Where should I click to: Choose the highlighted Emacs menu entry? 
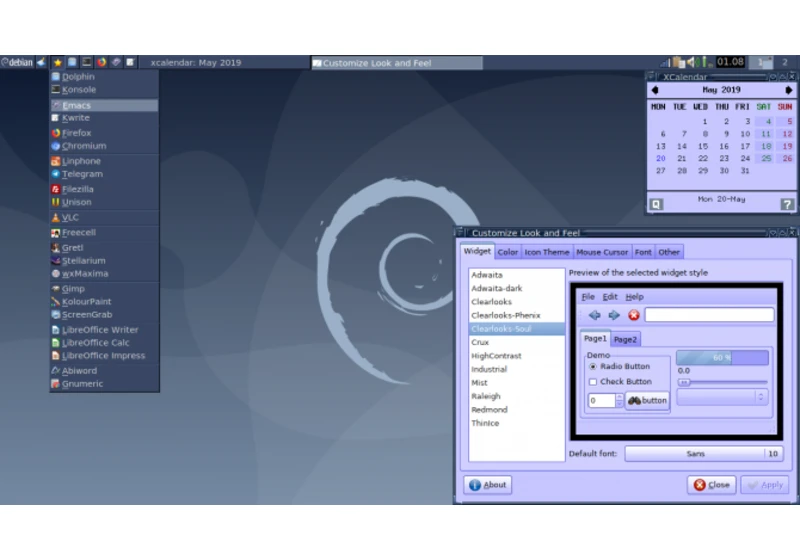click(104, 105)
